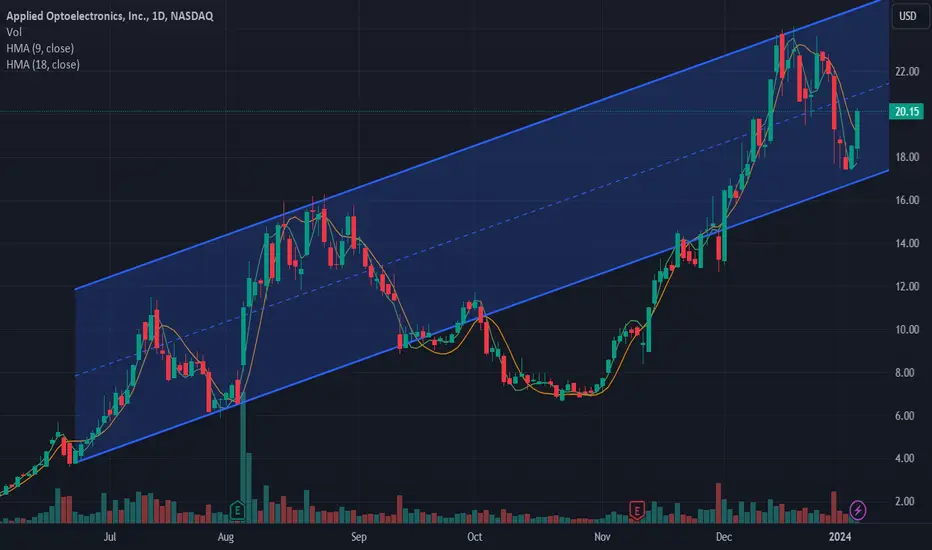The width and height of the screenshot is (932, 550).
Task: Click the August earnings 'E' marker
Action: pyautogui.click(x=237, y=510)
